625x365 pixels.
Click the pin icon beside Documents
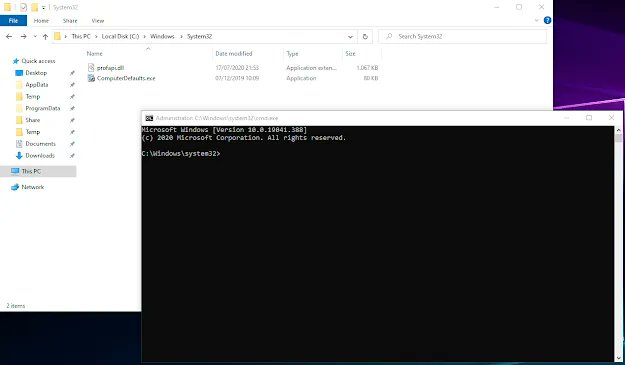click(x=72, y=144)
